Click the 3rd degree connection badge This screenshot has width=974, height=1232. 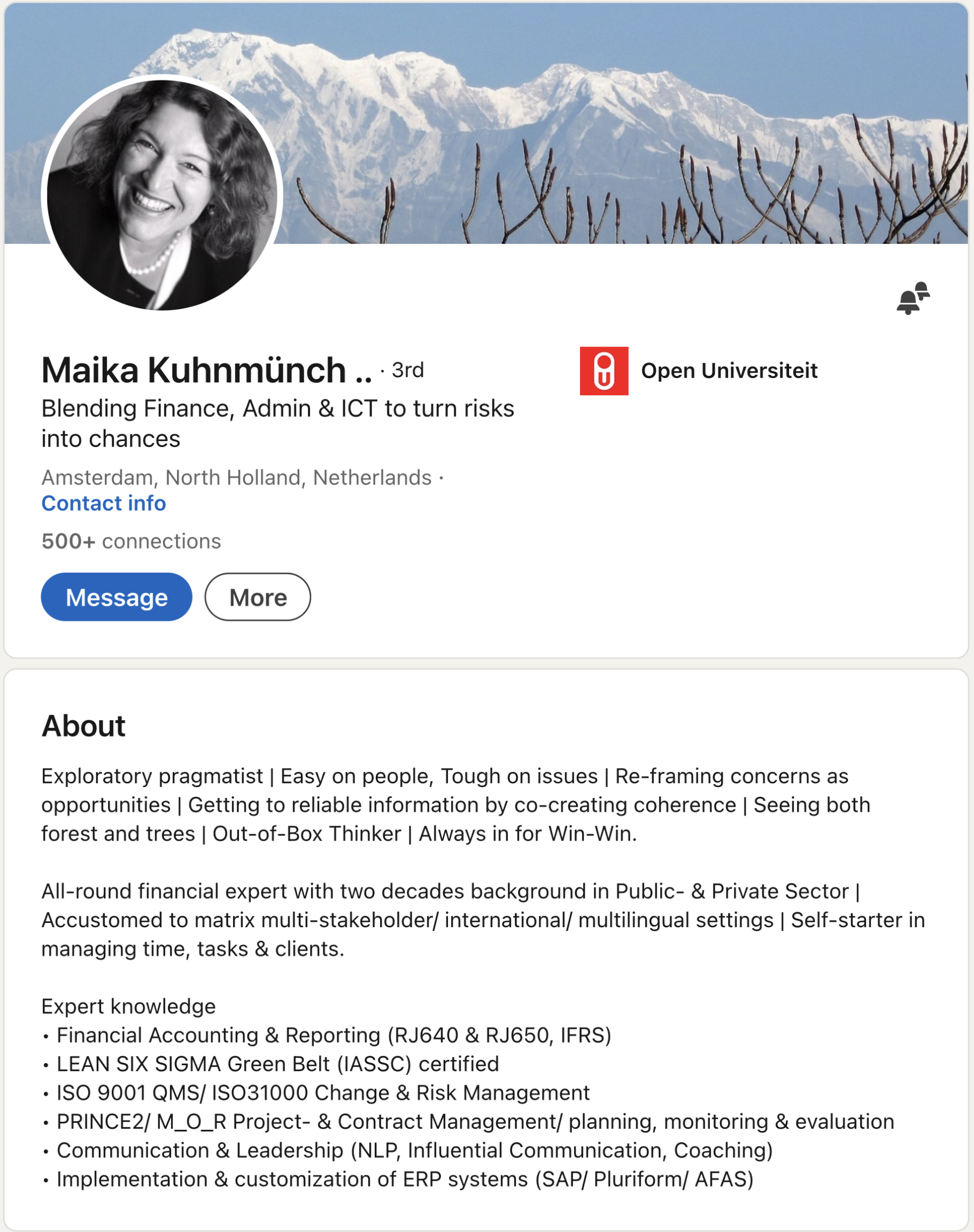[408, 370]
